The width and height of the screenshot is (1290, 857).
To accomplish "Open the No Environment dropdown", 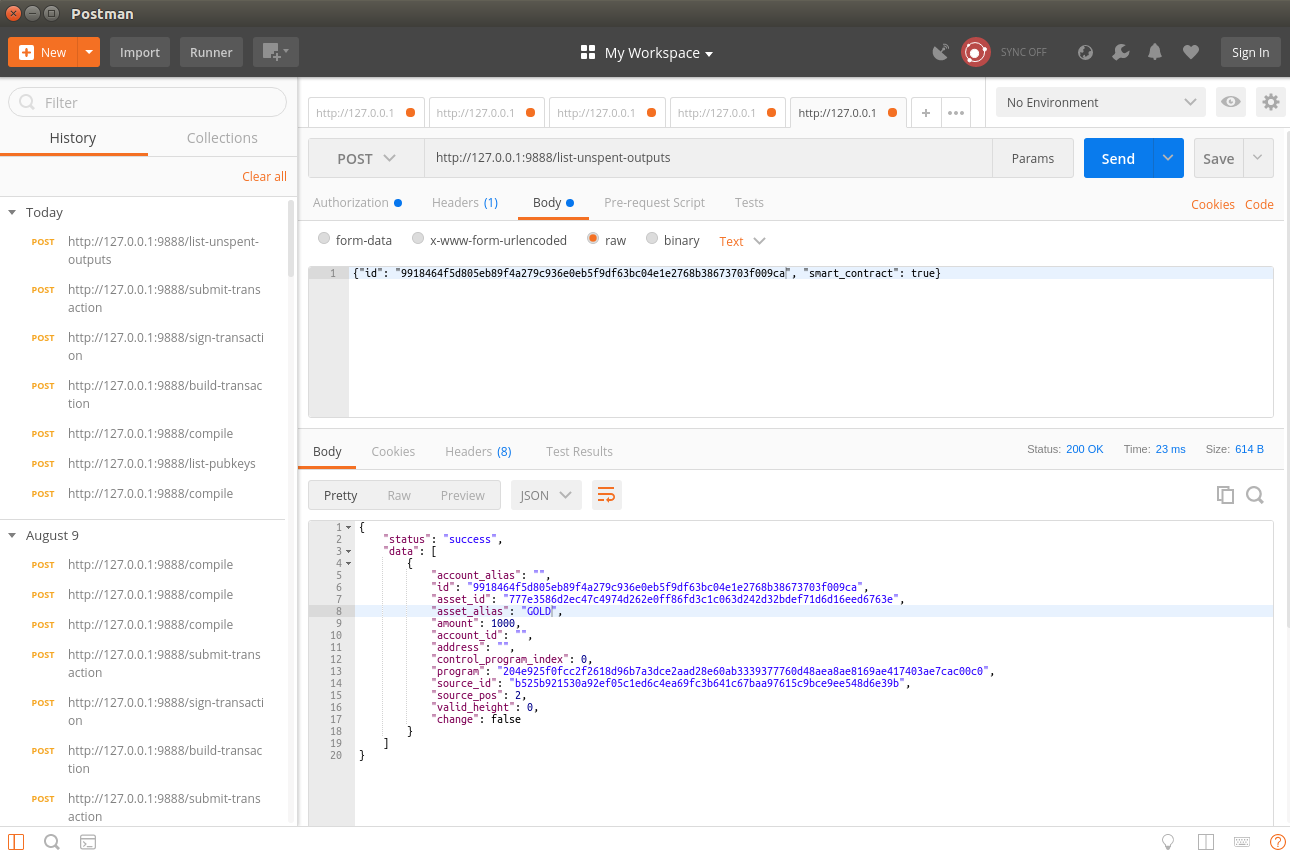I will (1101, 102).
